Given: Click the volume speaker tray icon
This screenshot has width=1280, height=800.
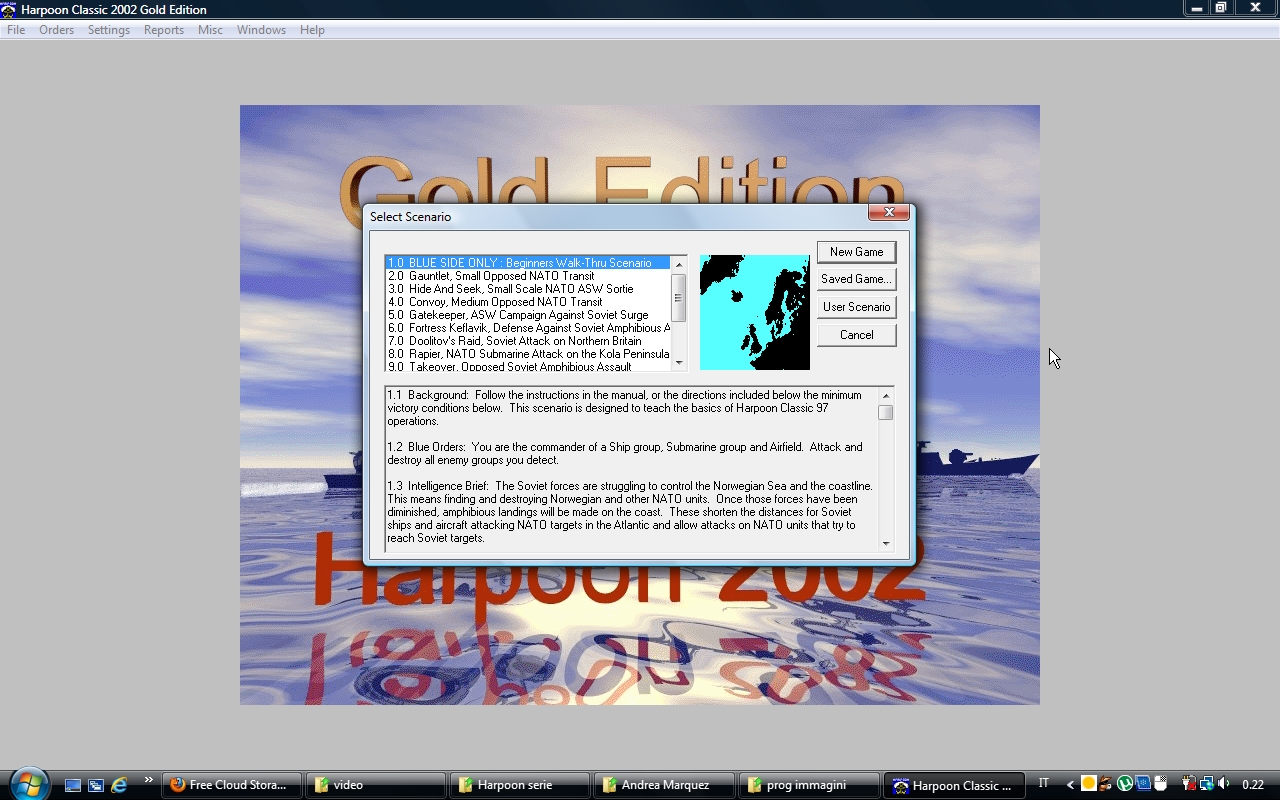Looking at the screenshot, I should click(x=1224, y=785).
